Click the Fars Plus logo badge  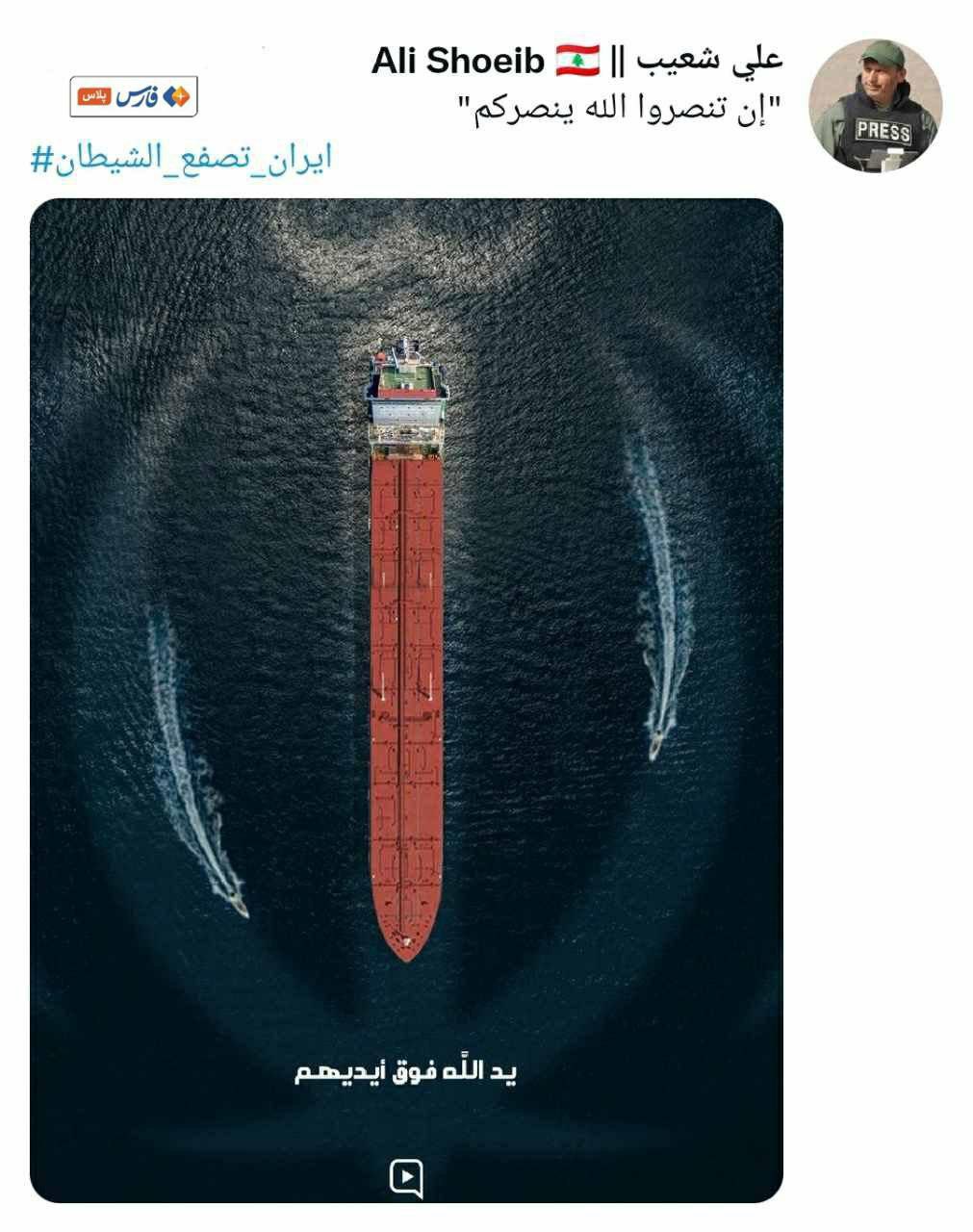pyautogui.click(x=134, y=96)
